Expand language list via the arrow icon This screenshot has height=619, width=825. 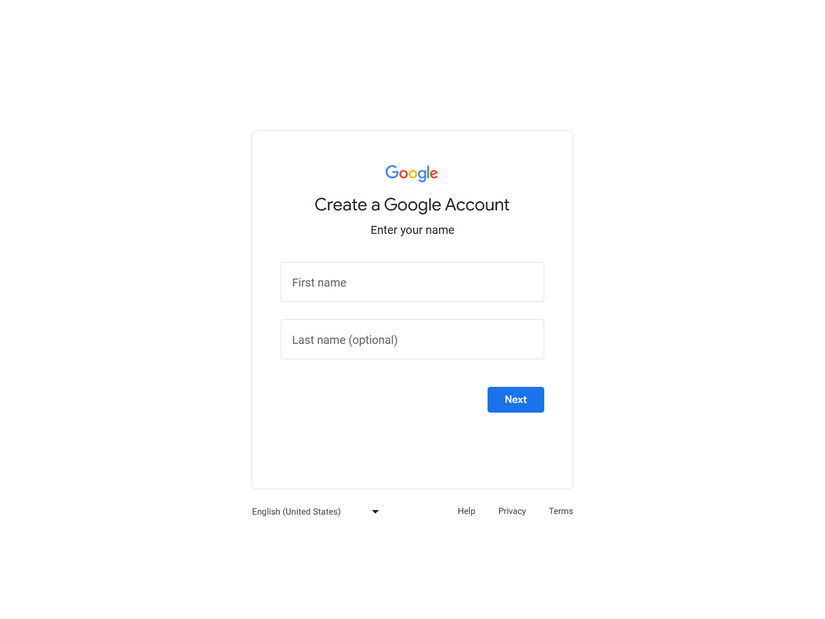375,512
